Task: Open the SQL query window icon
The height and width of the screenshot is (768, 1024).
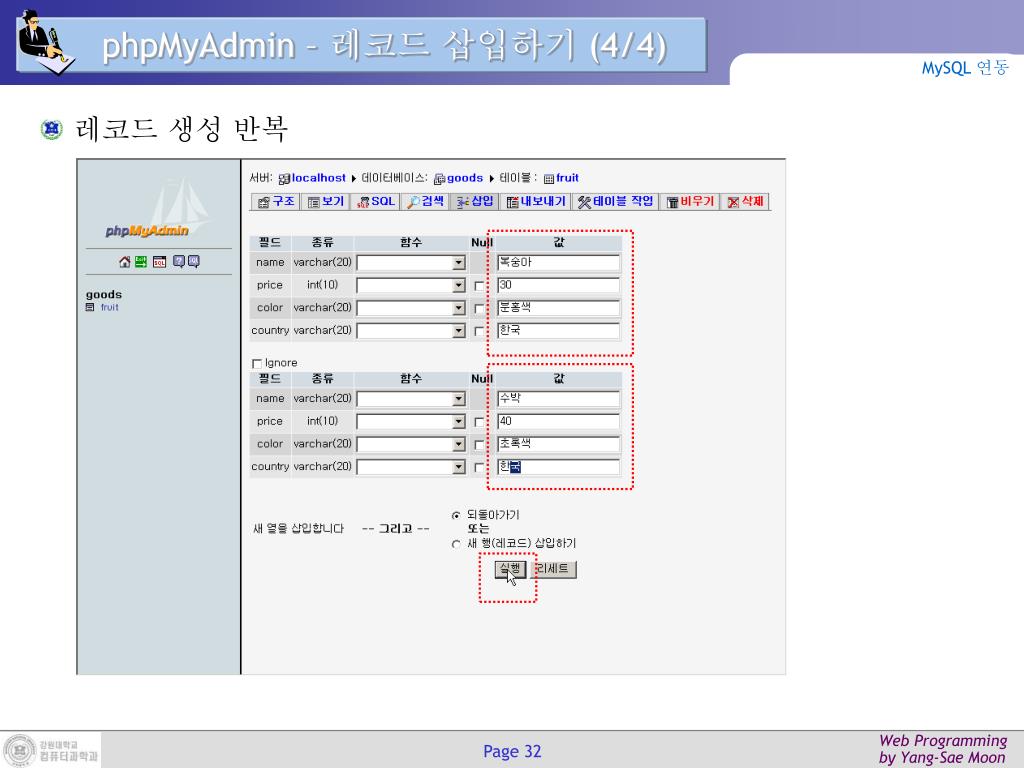Action: [x=159, y=262]
